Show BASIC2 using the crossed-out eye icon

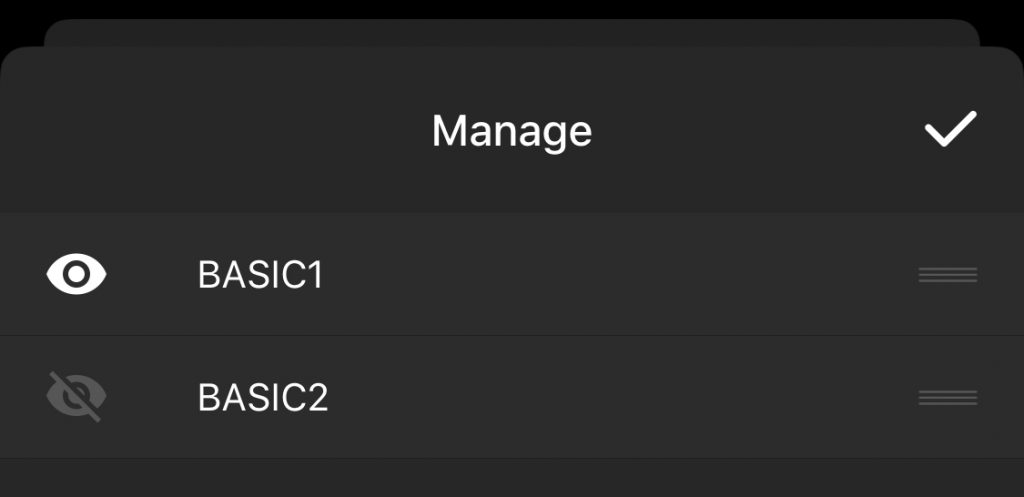(76, 397)
